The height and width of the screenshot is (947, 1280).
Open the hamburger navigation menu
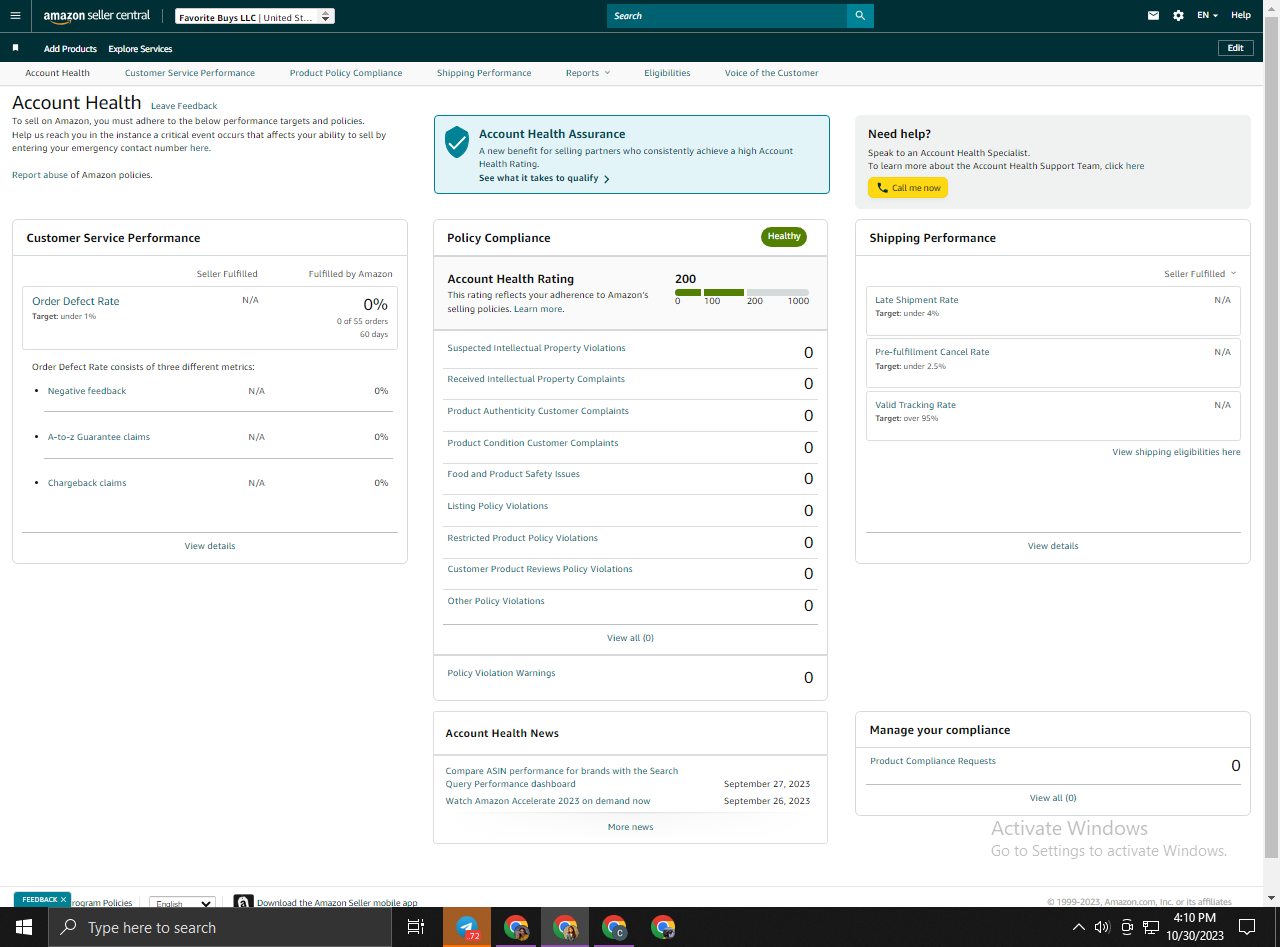click(15, 16)
